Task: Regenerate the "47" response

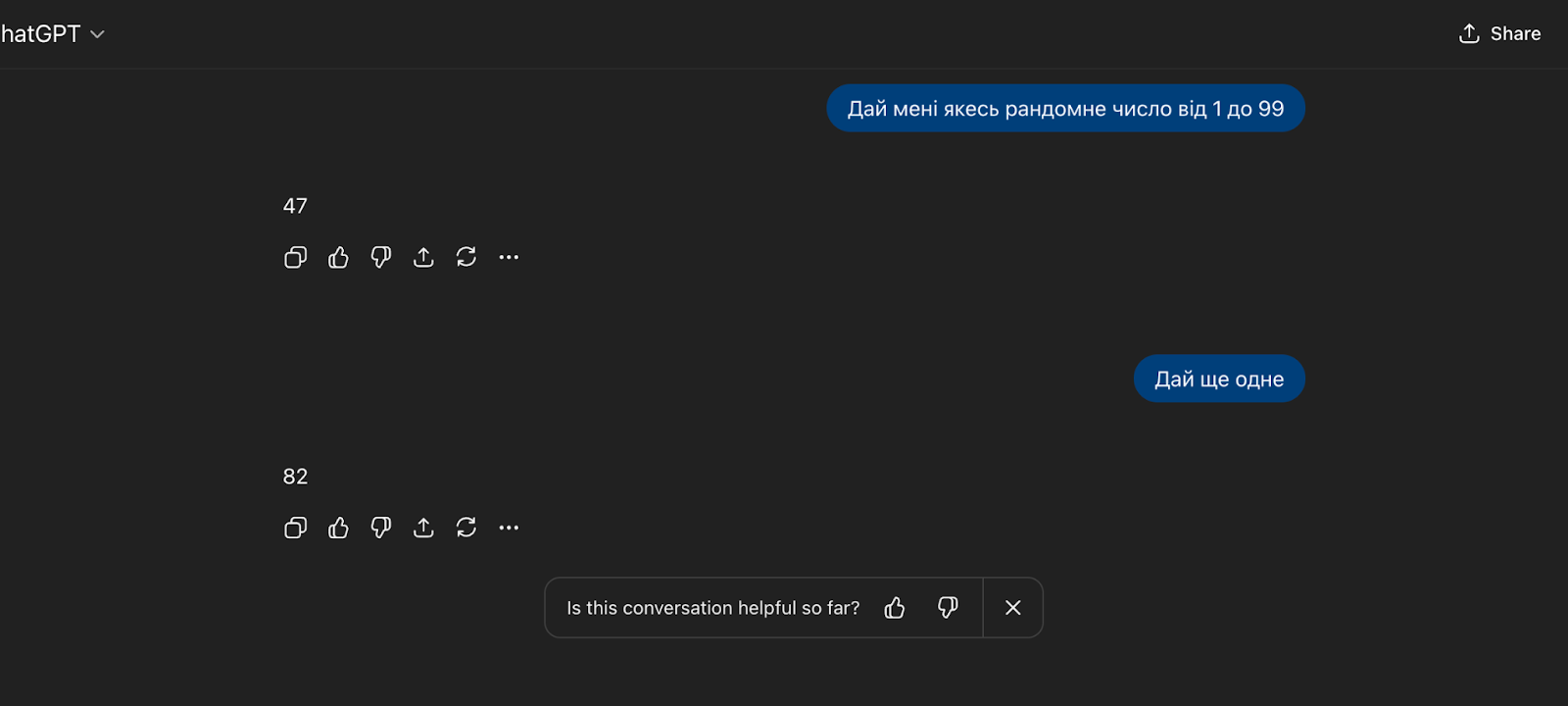Action: [x=466, y=258]
